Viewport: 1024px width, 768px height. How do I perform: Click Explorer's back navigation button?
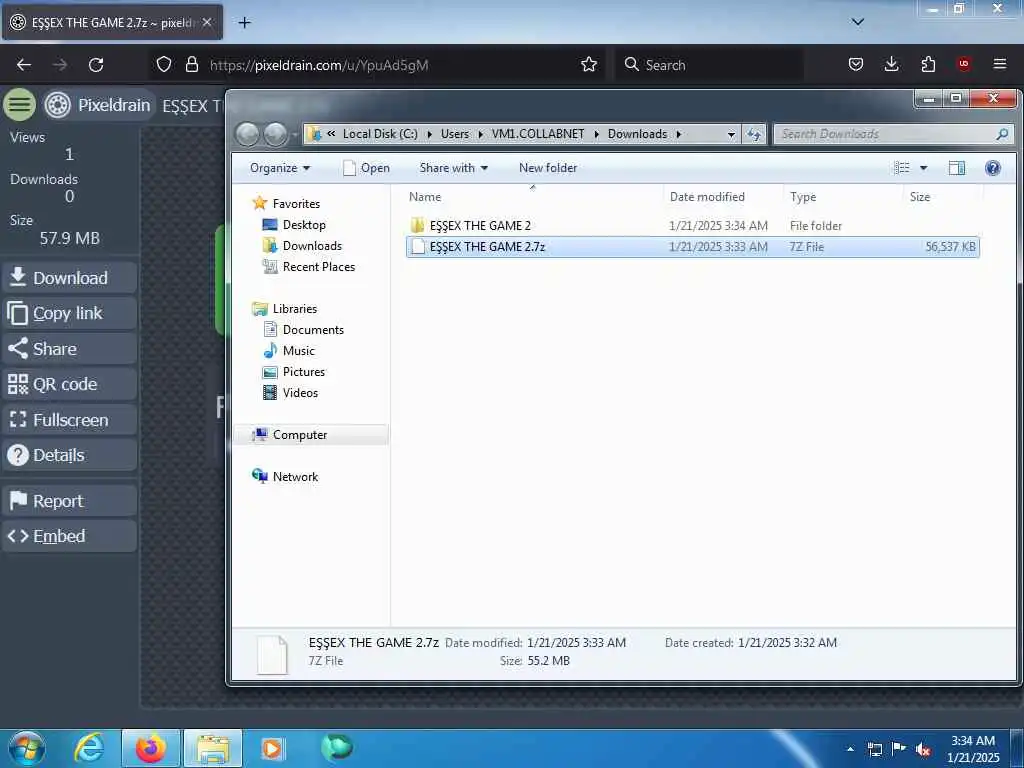tap(248, 135)
